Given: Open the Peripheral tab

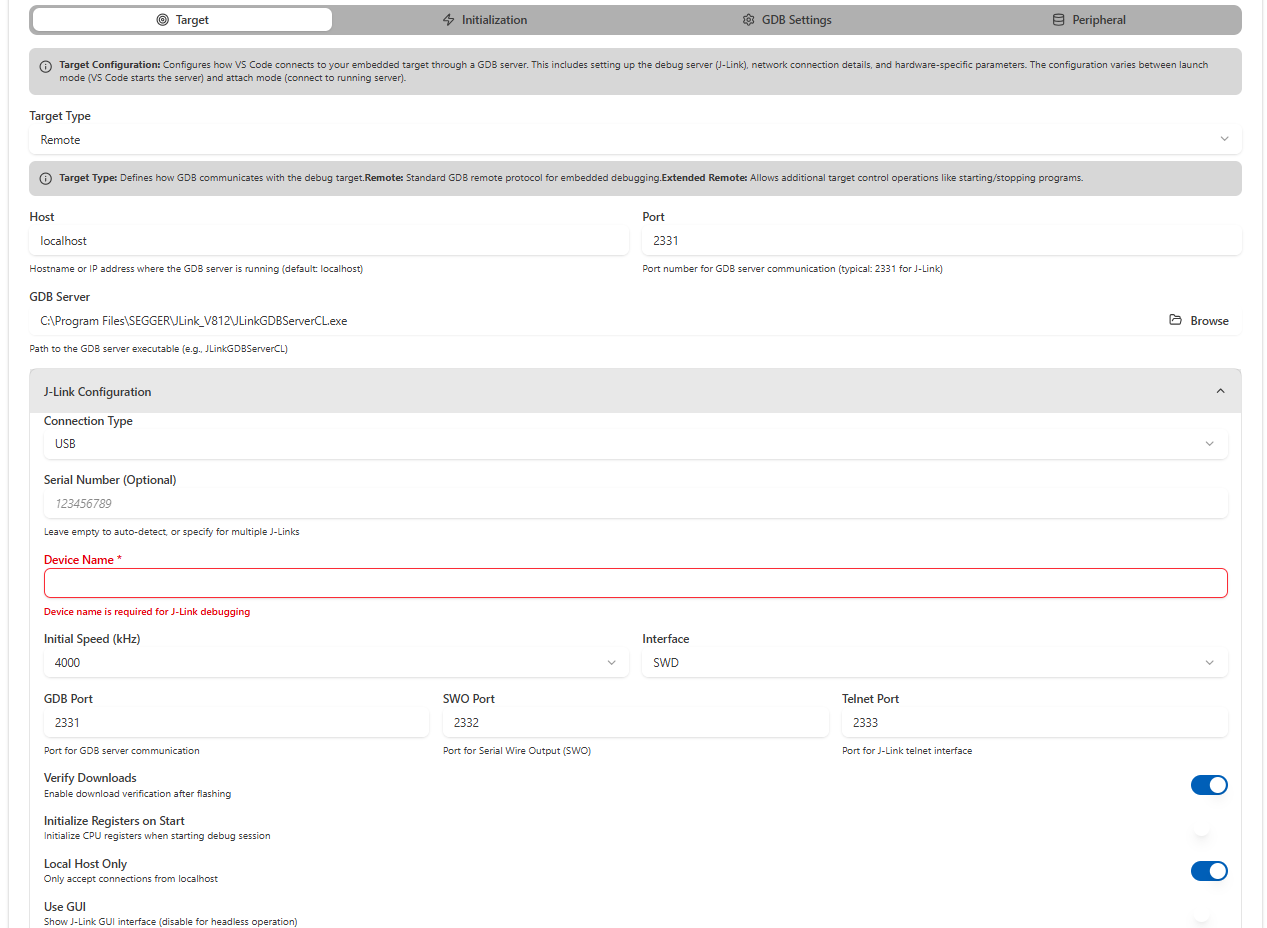Looking at the screenshot, I should pos(1088,20).
